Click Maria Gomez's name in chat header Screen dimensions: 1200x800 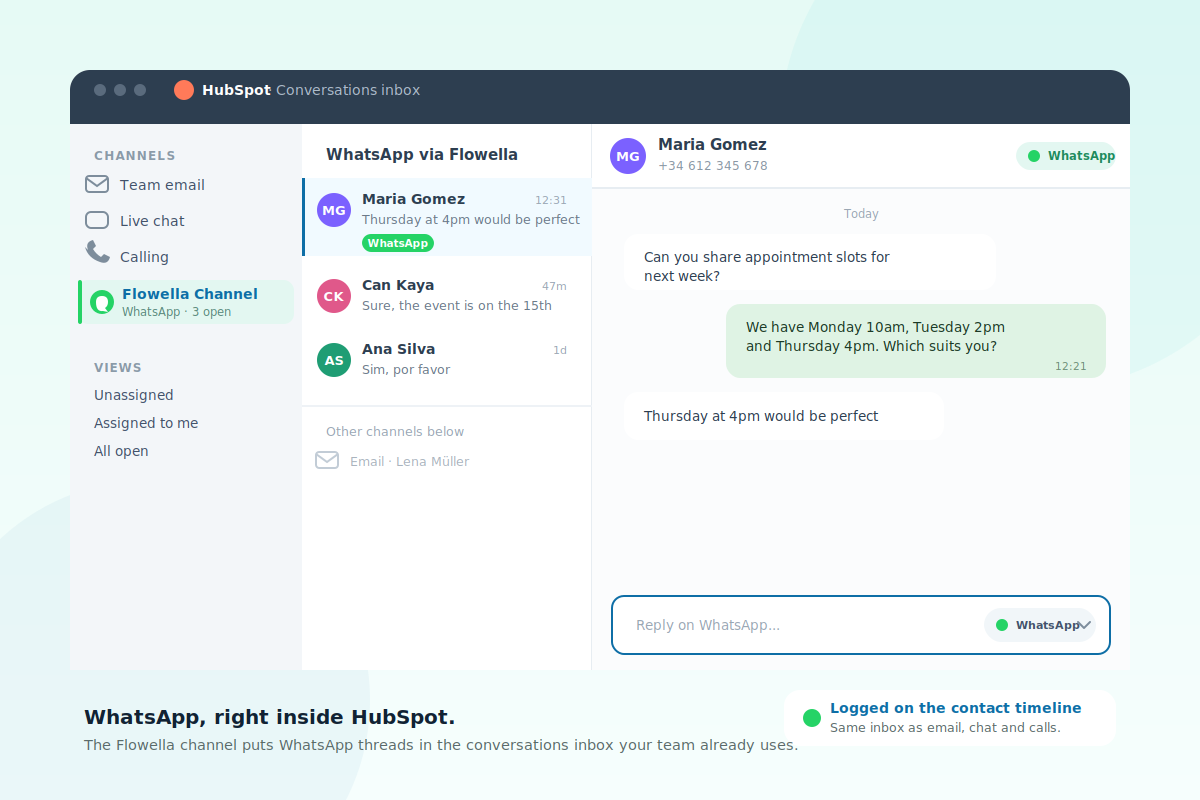coord(712,145)
